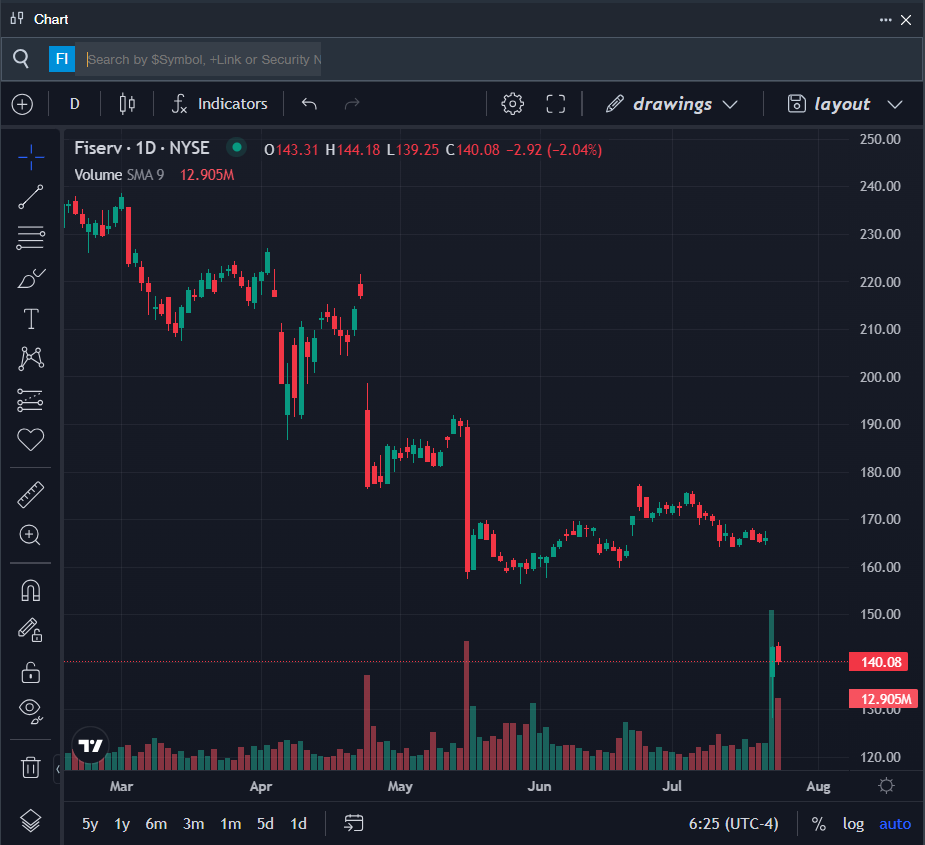Viewport: 925px width, 845px height.
Task: Toggle magnet mode for drawings
Action: point(31,591)
